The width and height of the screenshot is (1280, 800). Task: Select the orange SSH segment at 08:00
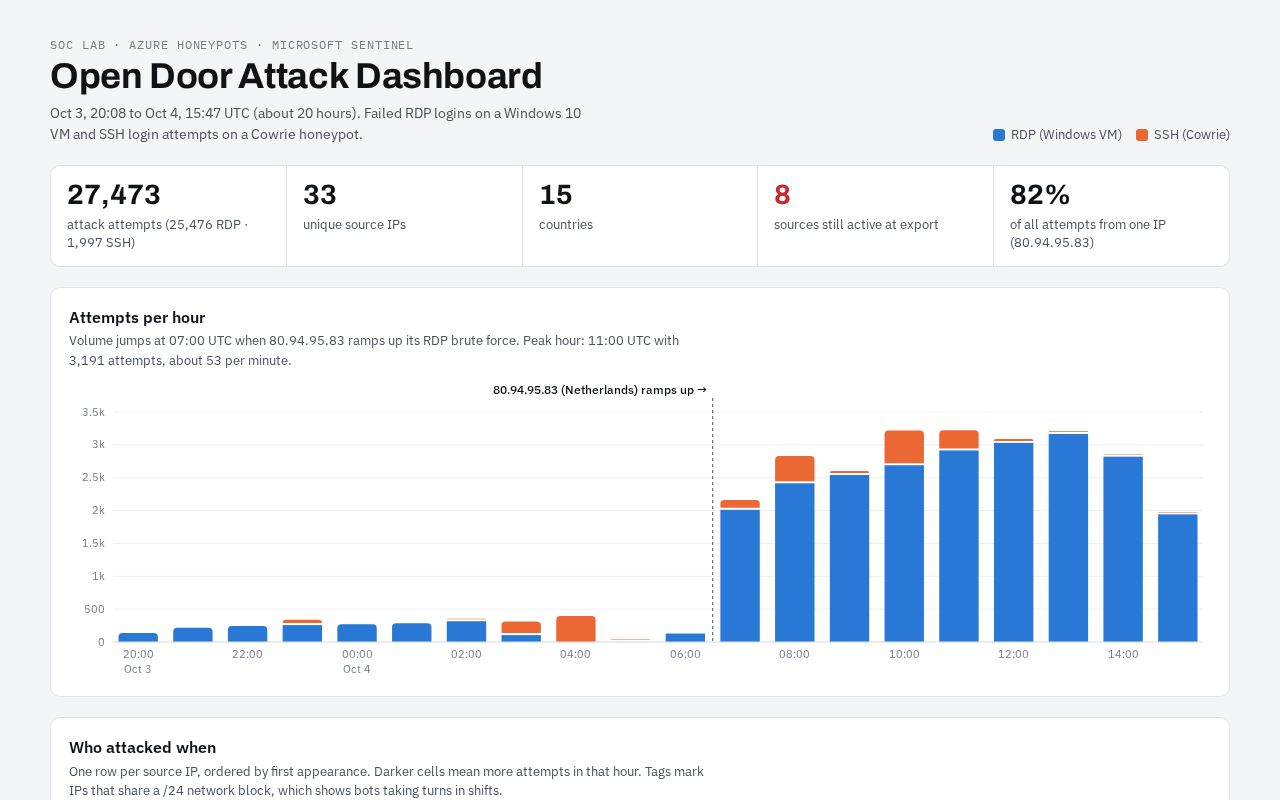point(795,469)
